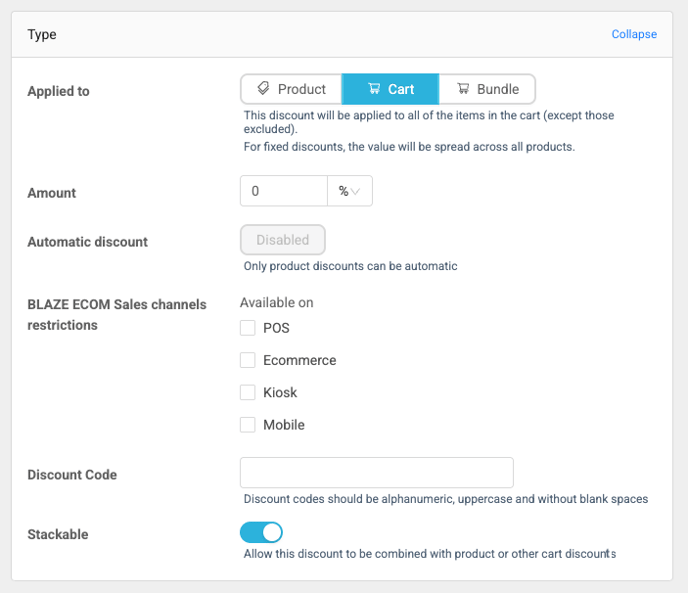Enable the Ecommerce channel checkbox
This screenshot has width=688, height=593.
coord(248,360)
